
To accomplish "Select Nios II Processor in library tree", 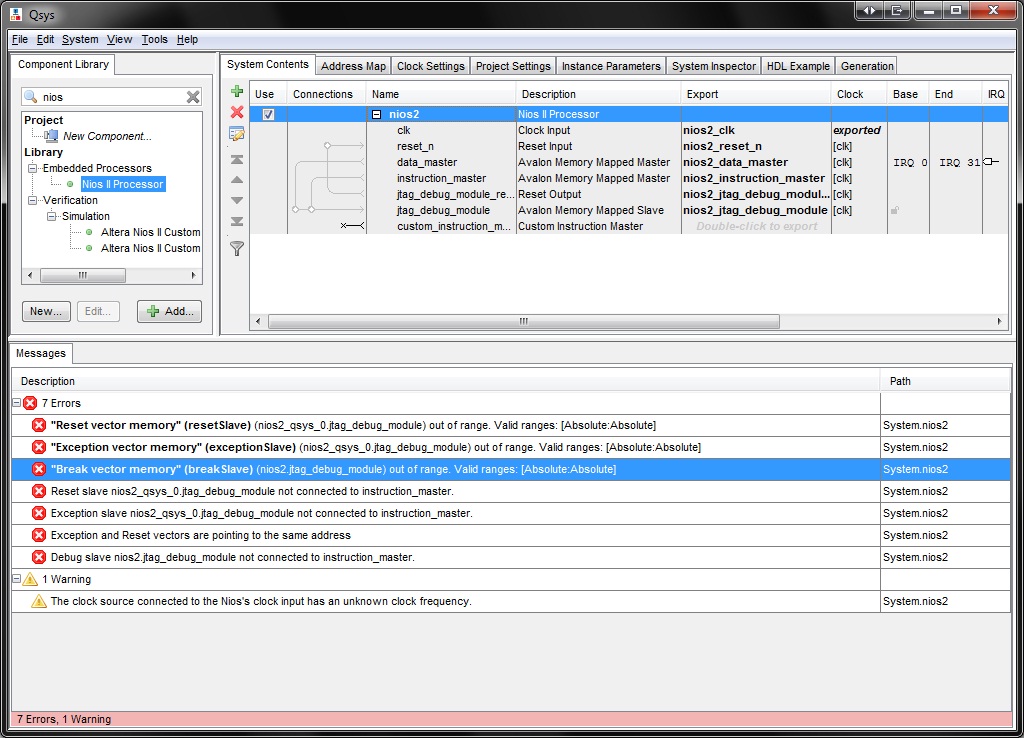I will pyautogui.click(x=123, y=184).
